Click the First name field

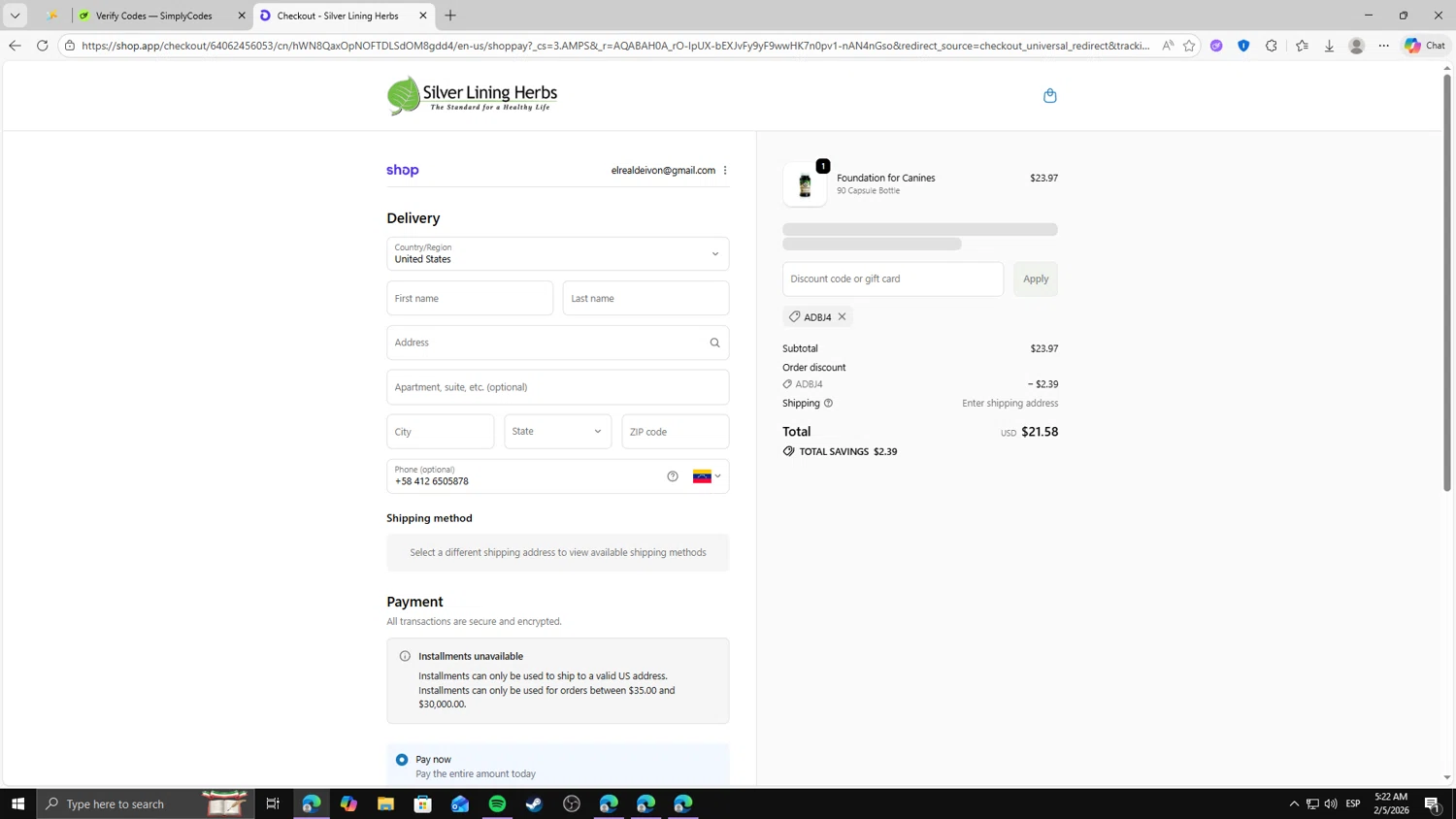(470, 299)
